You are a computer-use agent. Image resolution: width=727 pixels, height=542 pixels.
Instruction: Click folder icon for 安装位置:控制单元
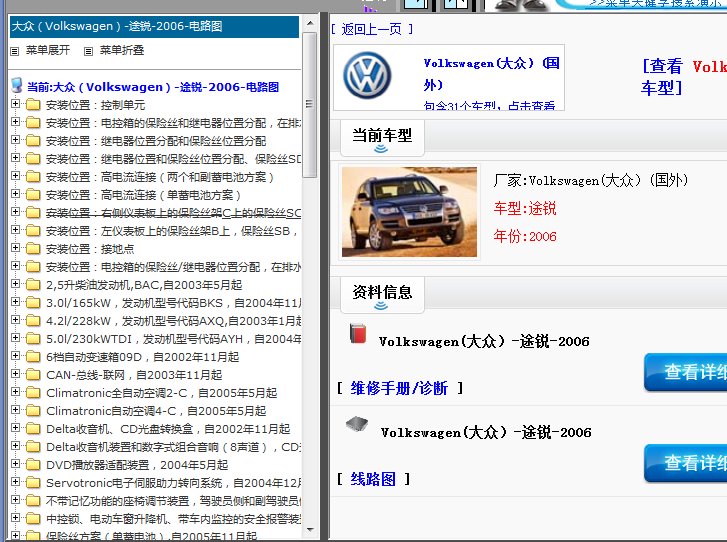point(33,105)
